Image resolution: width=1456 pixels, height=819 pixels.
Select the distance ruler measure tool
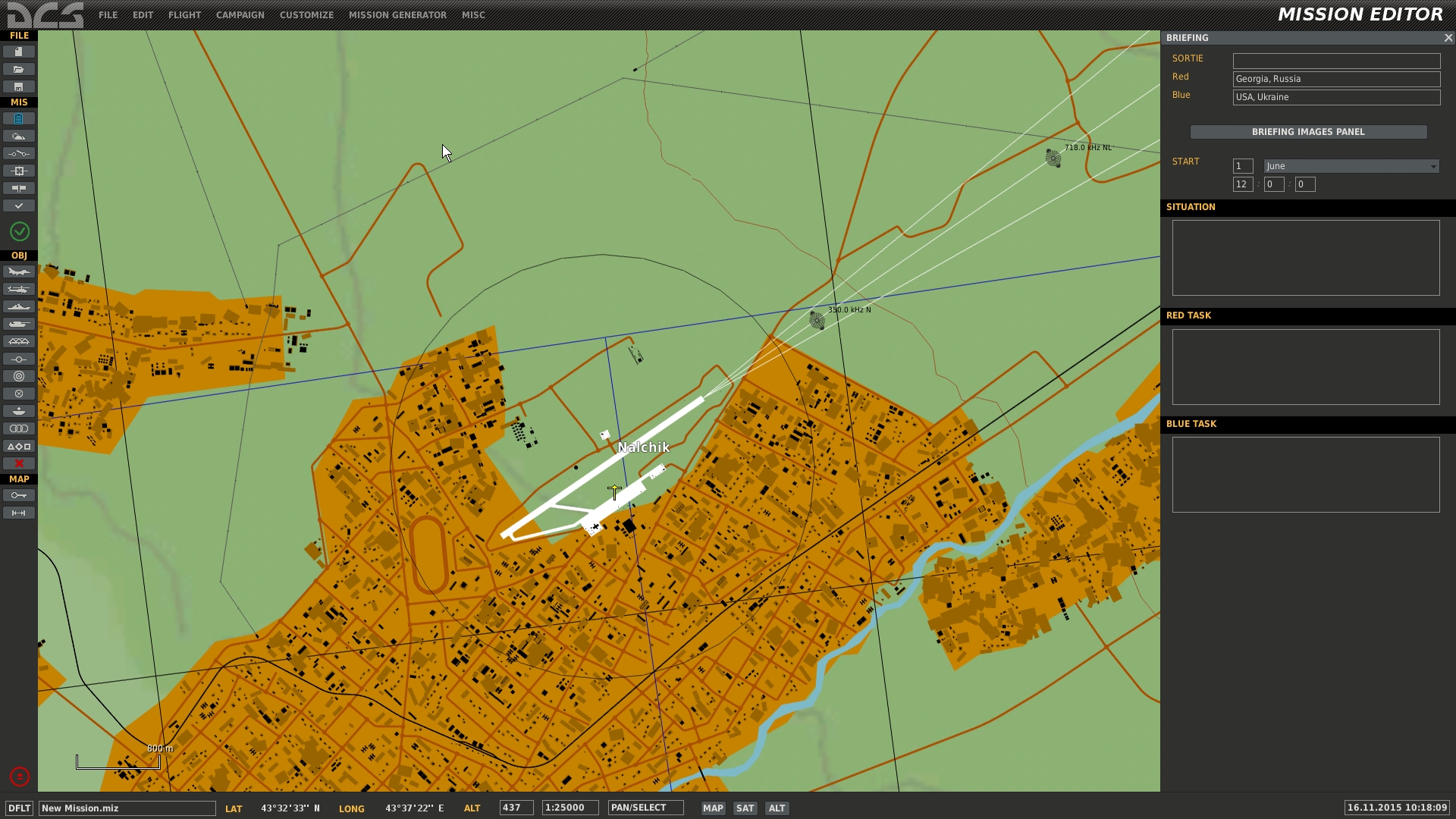[x=19, y=513]
